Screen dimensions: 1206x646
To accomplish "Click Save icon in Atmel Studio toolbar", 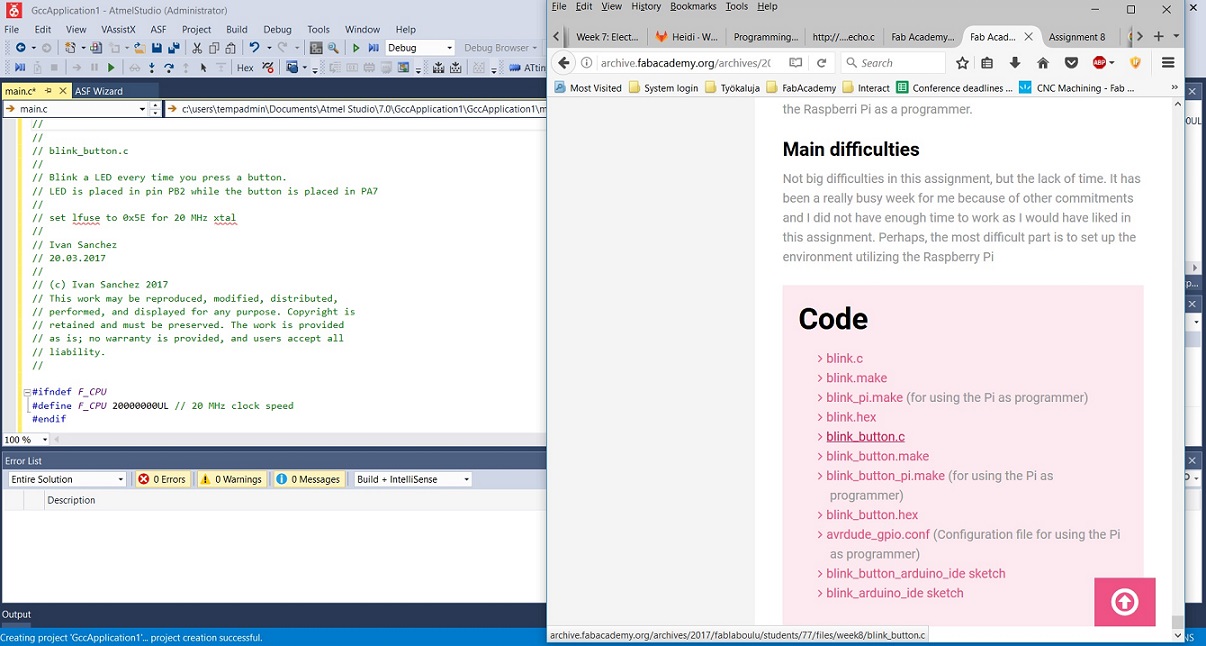I will tap(157, 48).
